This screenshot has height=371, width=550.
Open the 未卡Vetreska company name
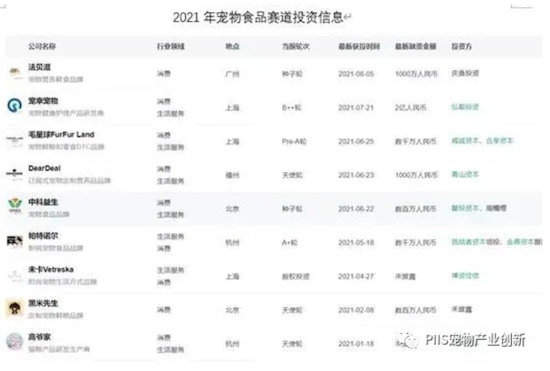pos(51,270)
